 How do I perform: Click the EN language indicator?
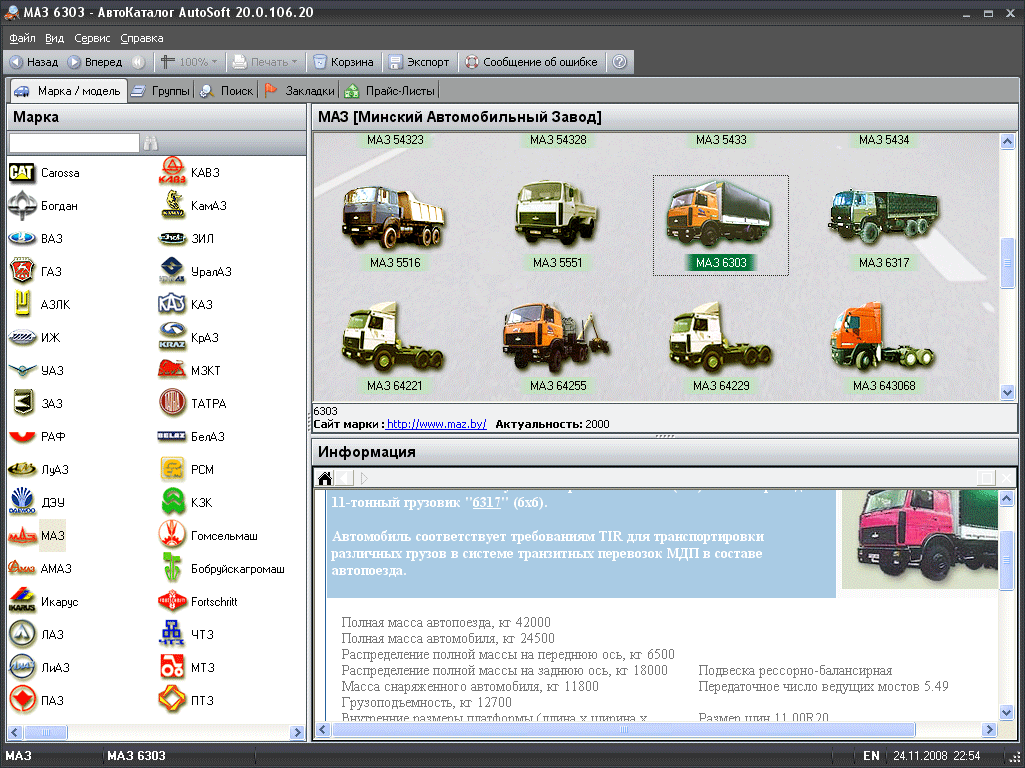click(871, 756)
